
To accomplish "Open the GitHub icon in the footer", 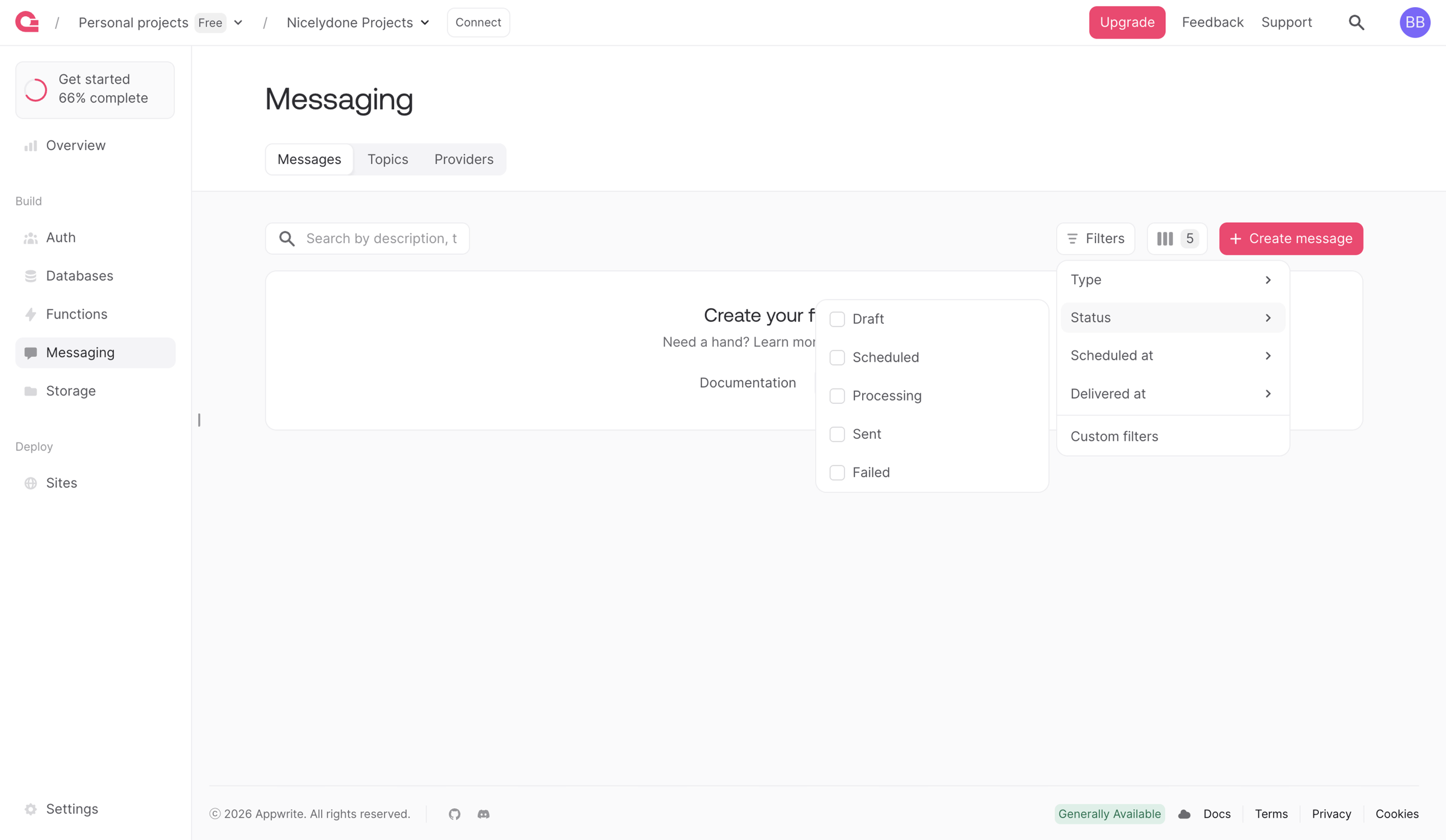I will (x=454, y=814).
